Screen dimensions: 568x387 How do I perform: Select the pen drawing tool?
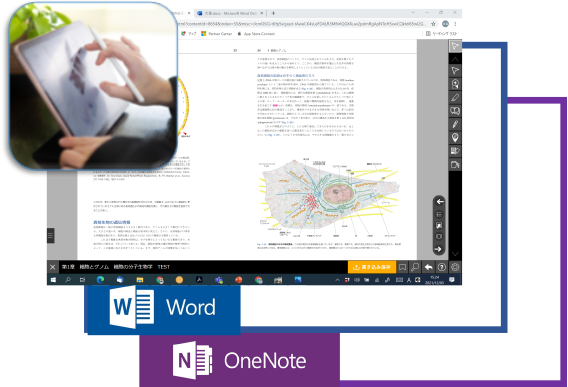click(x=455, y=124)
